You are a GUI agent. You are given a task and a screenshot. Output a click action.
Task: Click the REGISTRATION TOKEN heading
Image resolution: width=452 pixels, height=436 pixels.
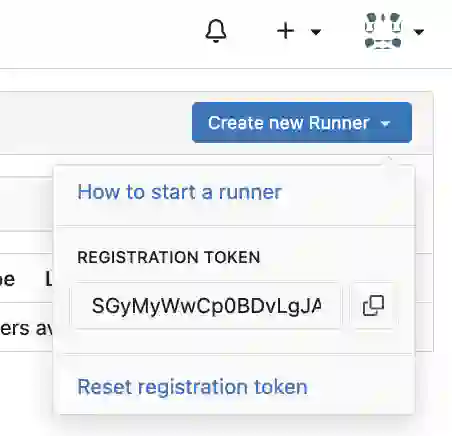(x=169, y=257)
